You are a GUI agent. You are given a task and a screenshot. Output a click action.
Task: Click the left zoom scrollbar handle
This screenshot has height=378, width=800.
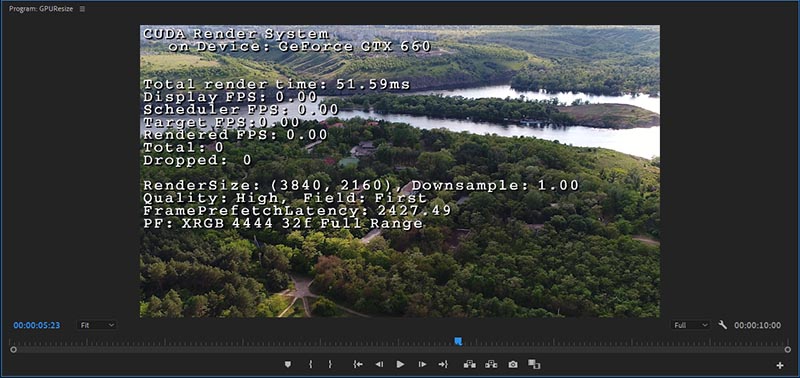point(13,349)
